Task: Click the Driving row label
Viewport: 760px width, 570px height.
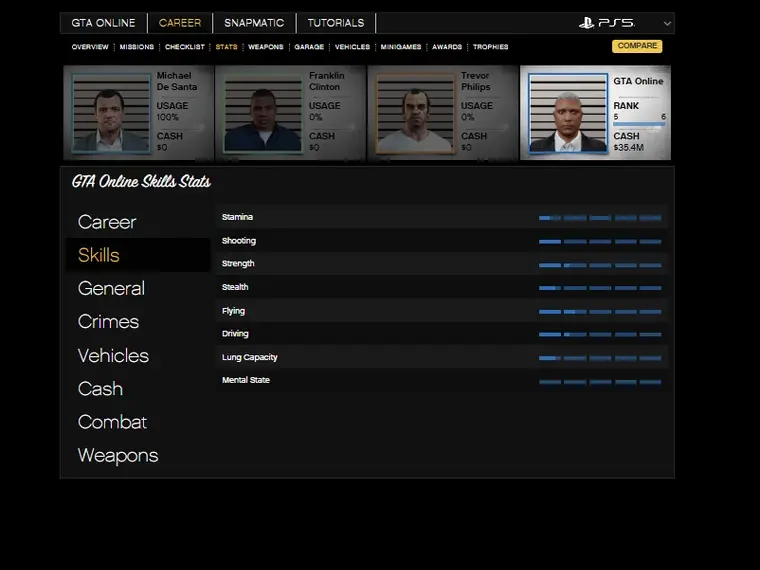Action: tap(235, 333)
